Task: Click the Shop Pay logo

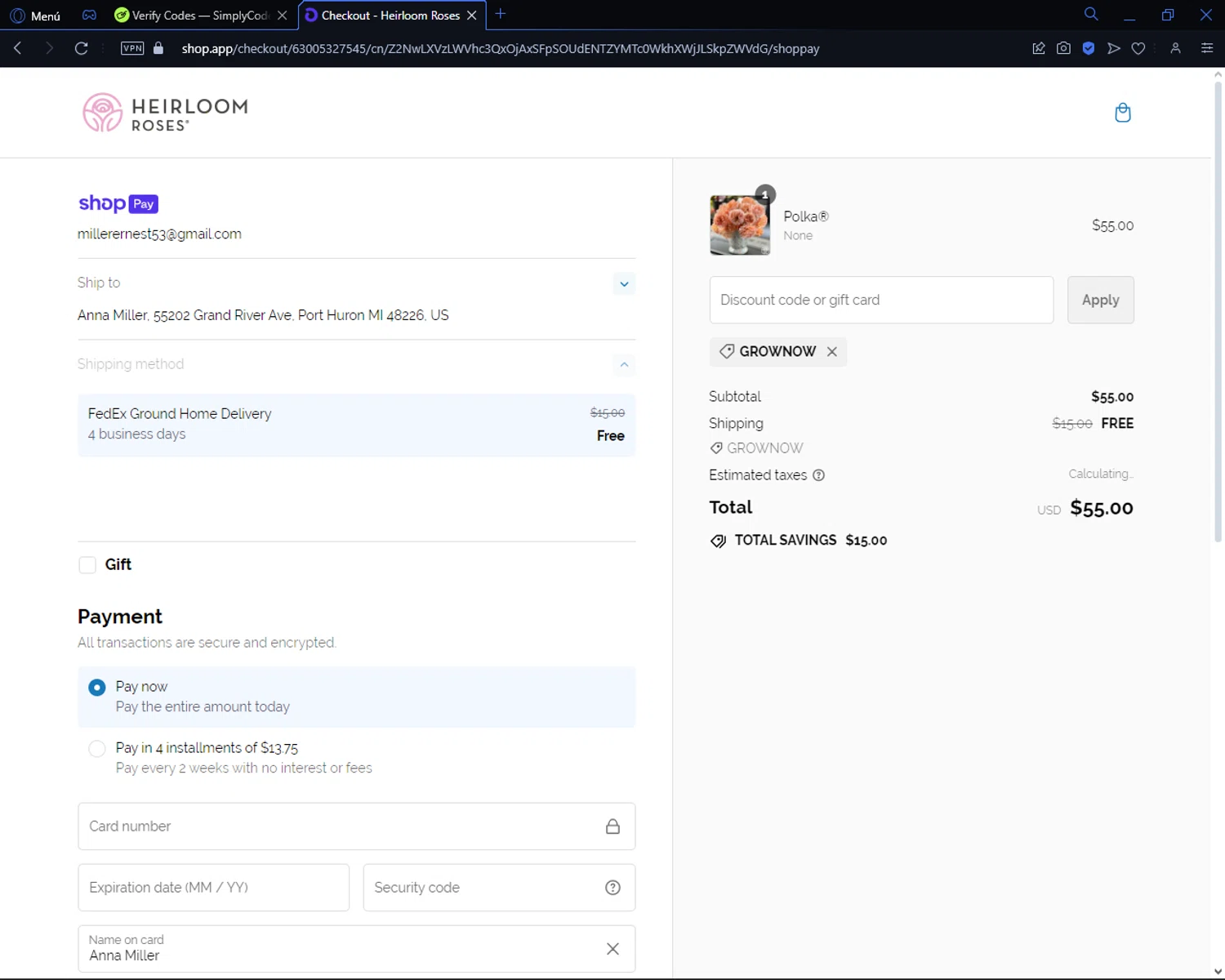Action: pyautogui.click(x=118, y=203)
